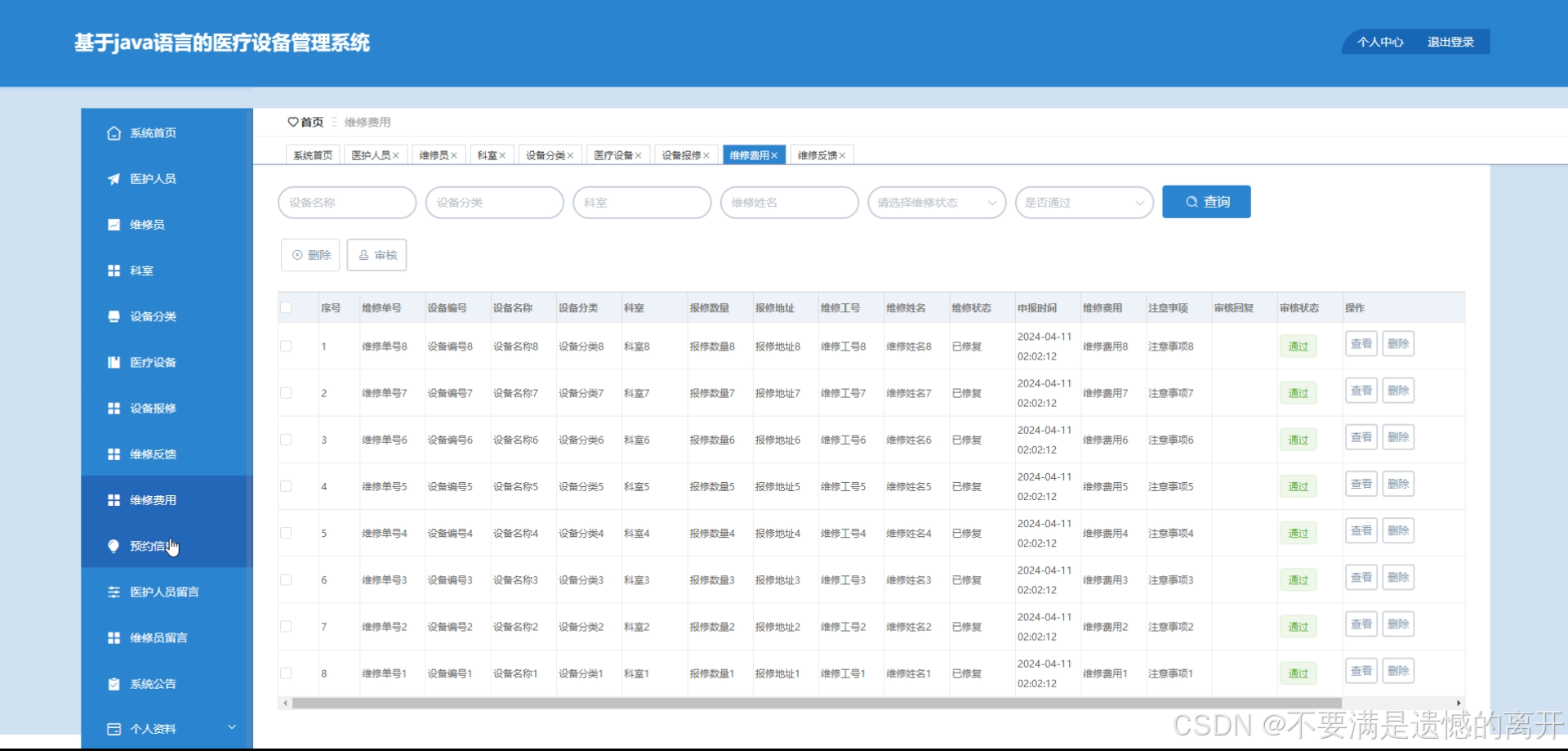Click the 维修员留言 grid icon

(x=114, y=637)
